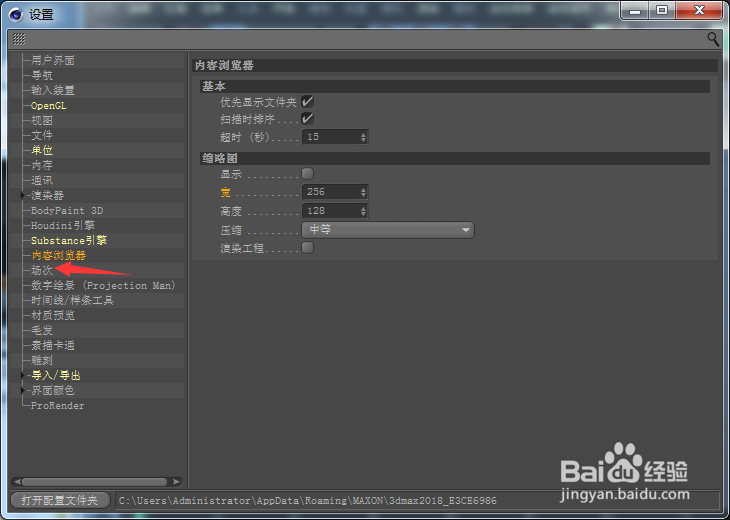Open the 单位 settings category
This screenshot has width=730, height=520.
click(42, 150)
